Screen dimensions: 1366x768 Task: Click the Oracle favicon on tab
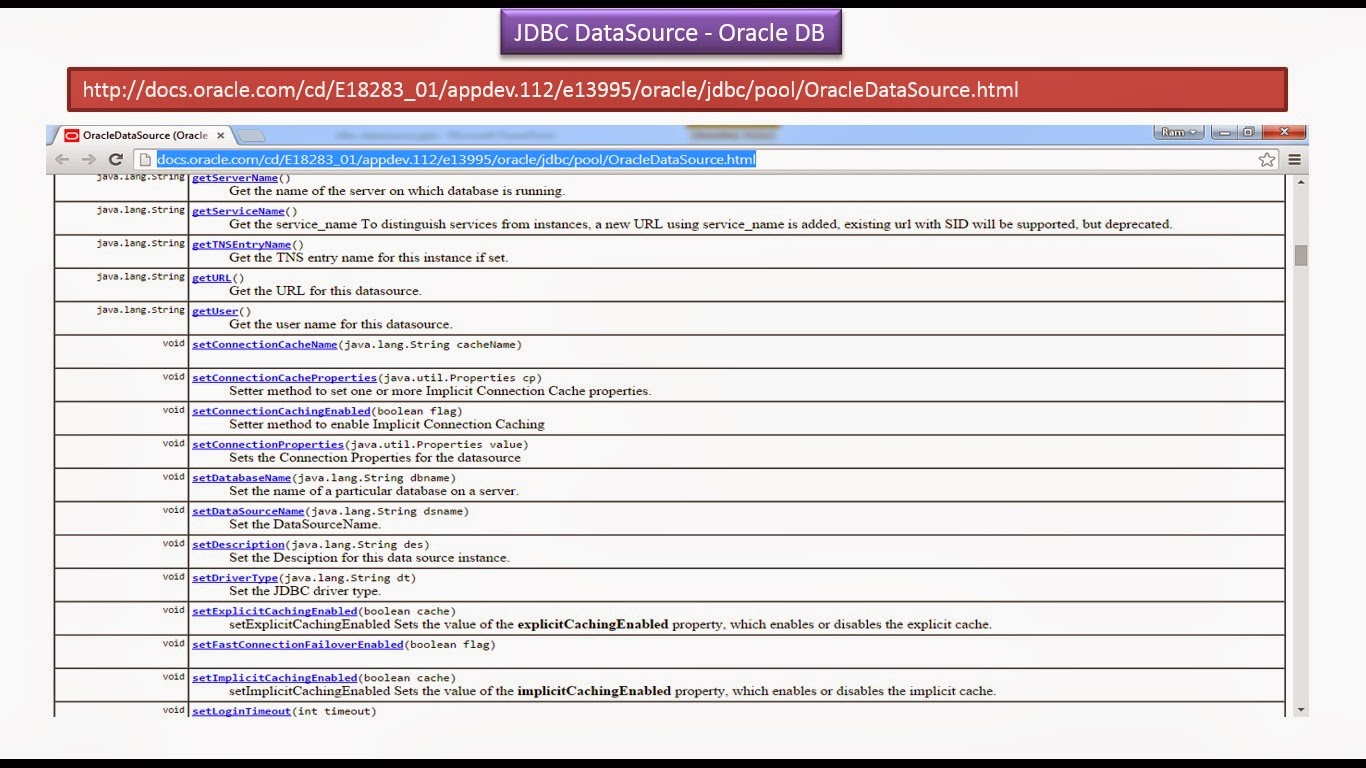(71, 135)
